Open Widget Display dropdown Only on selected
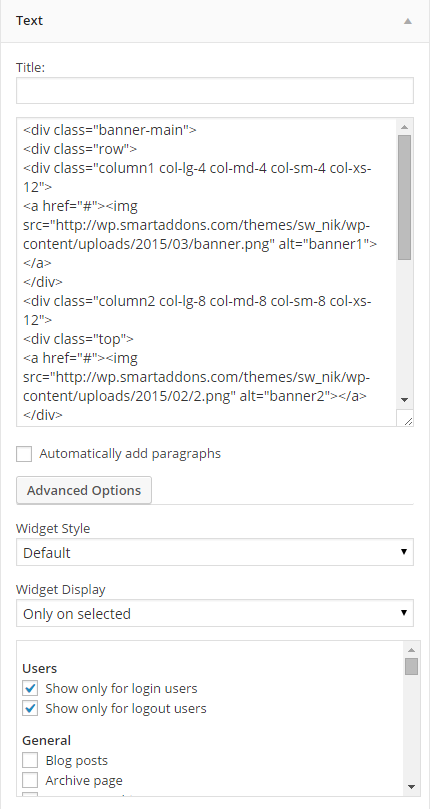Screen dimensions: 430x809 [x=215, y=613]
